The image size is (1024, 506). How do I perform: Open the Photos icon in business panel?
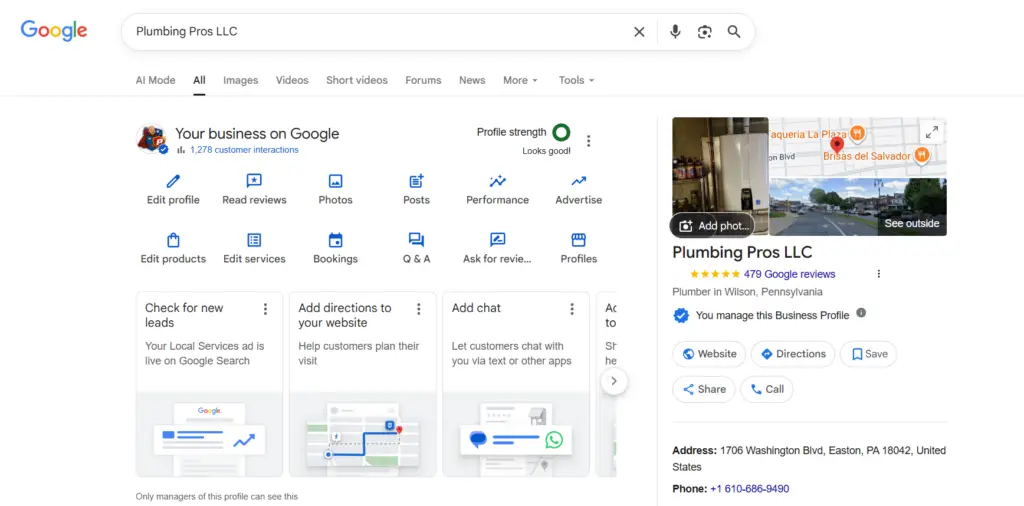coord(335,181)
